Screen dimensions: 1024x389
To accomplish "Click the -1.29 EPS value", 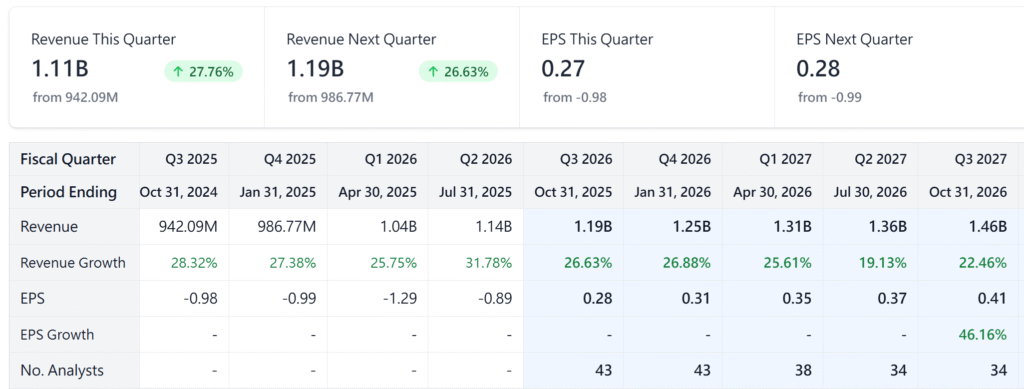I will (x=400, y=299).
